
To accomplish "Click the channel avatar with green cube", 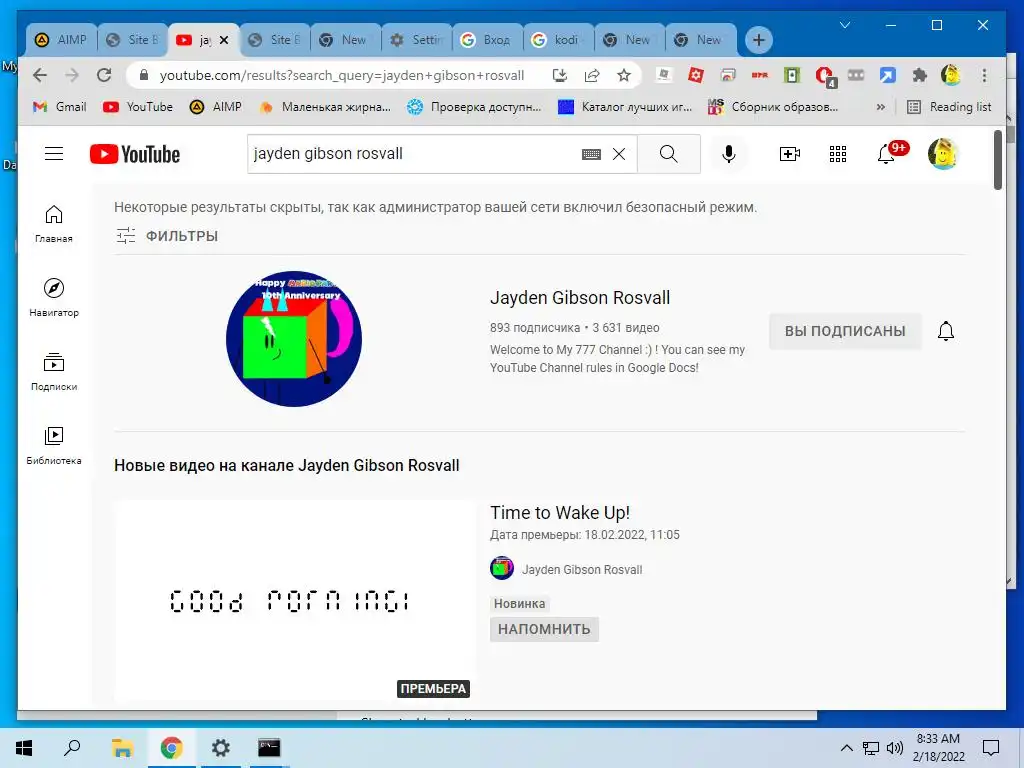I will (x=294, y=339).
